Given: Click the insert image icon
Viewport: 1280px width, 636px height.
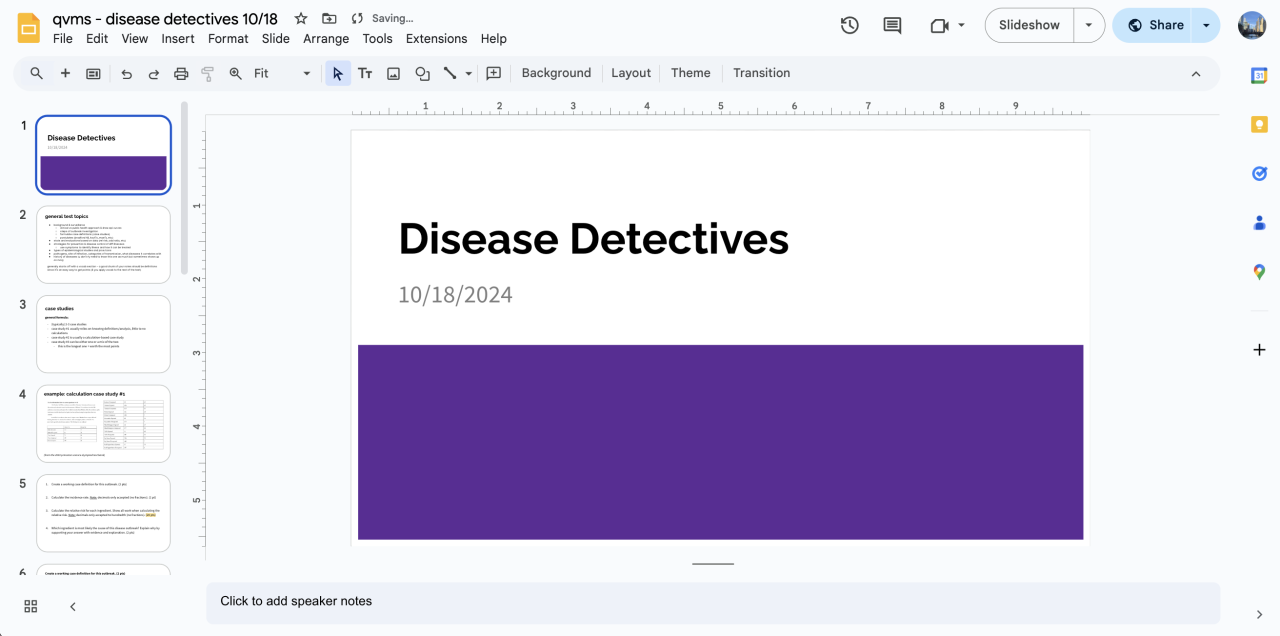Looking at the screenshot, I should tap(394, 73).
